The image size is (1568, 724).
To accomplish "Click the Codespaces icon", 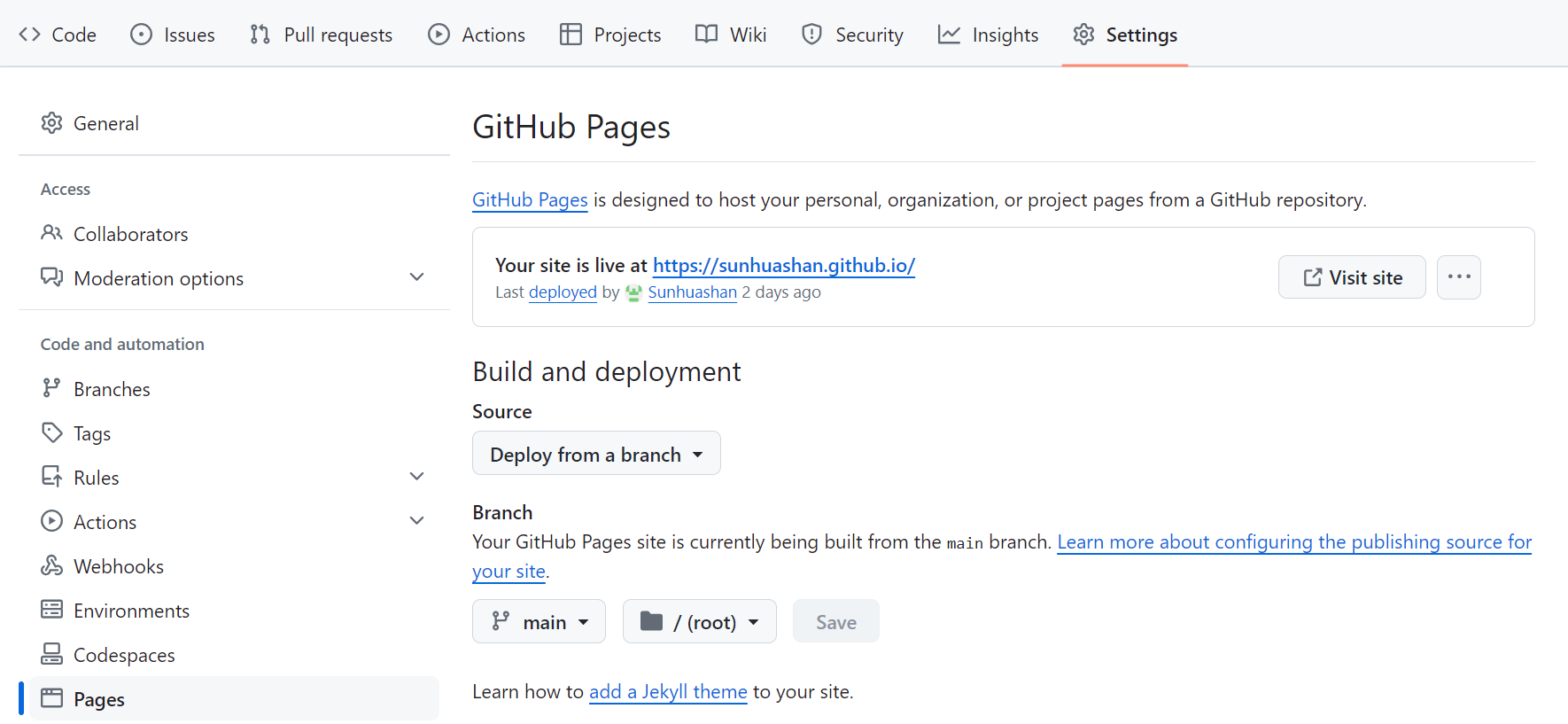I will point(52,654).
